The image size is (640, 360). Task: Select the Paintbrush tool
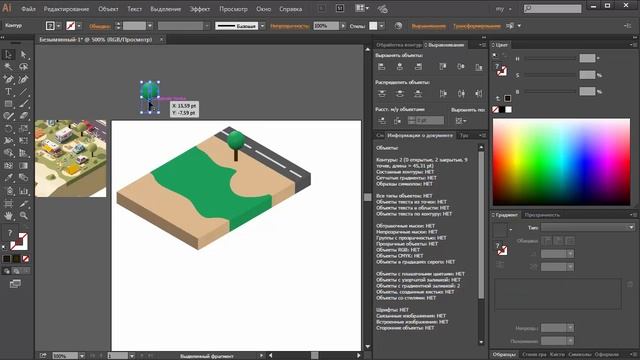pos(23,104)
